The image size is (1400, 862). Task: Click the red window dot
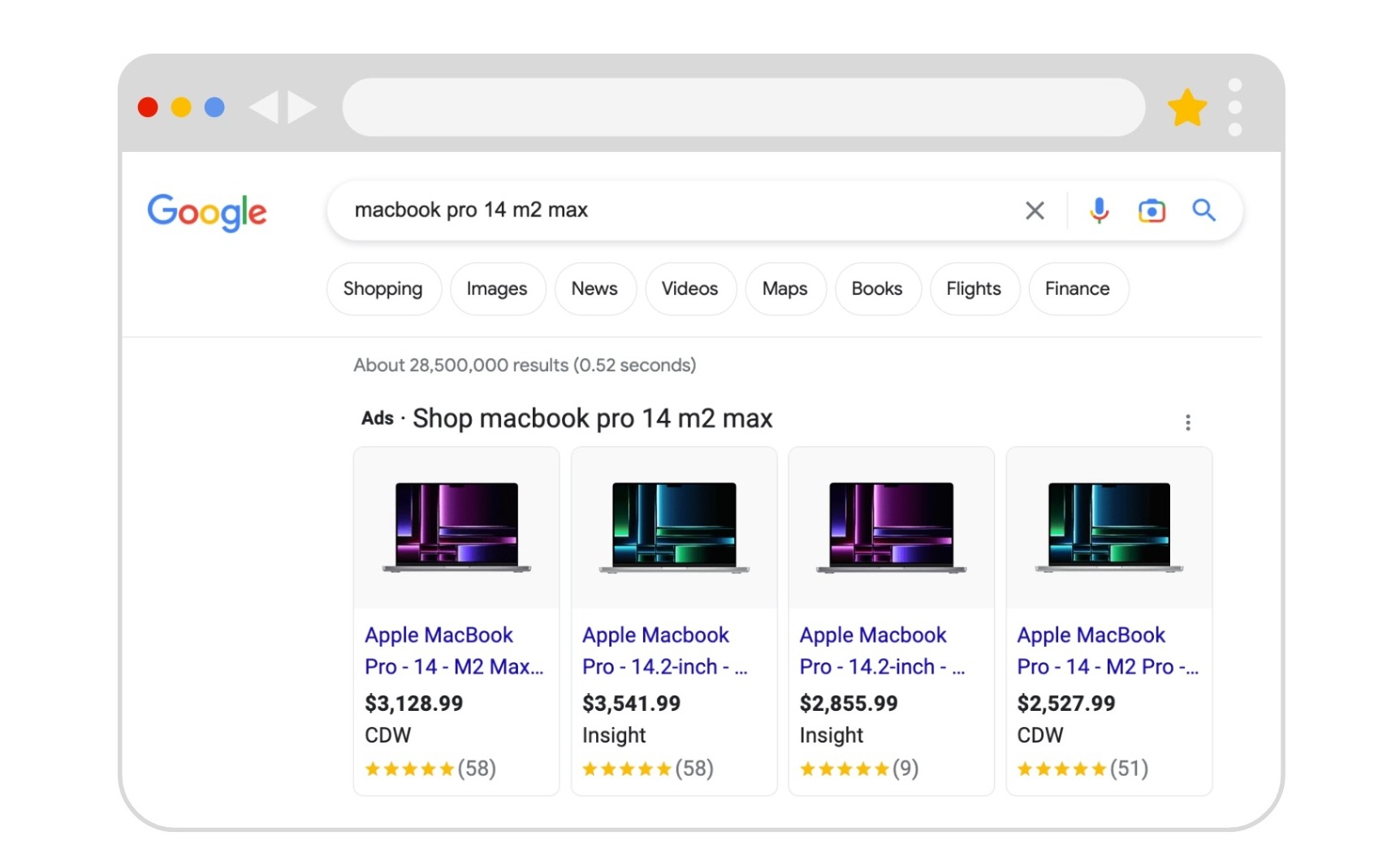point(148,107)
